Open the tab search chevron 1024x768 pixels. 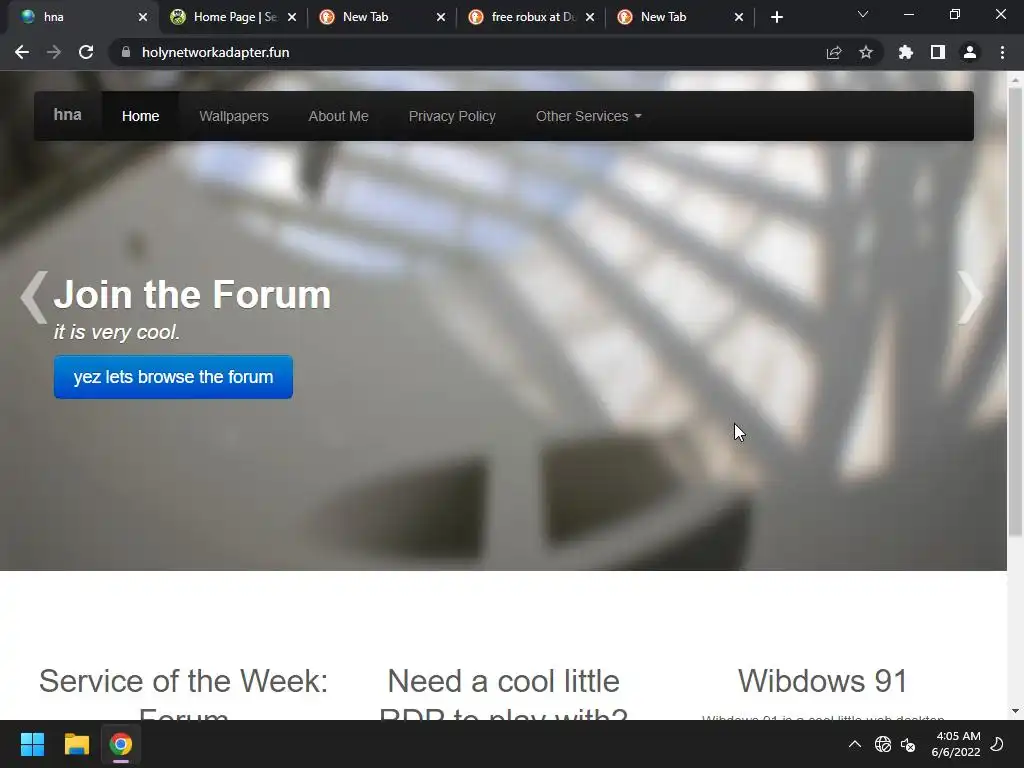863,14
